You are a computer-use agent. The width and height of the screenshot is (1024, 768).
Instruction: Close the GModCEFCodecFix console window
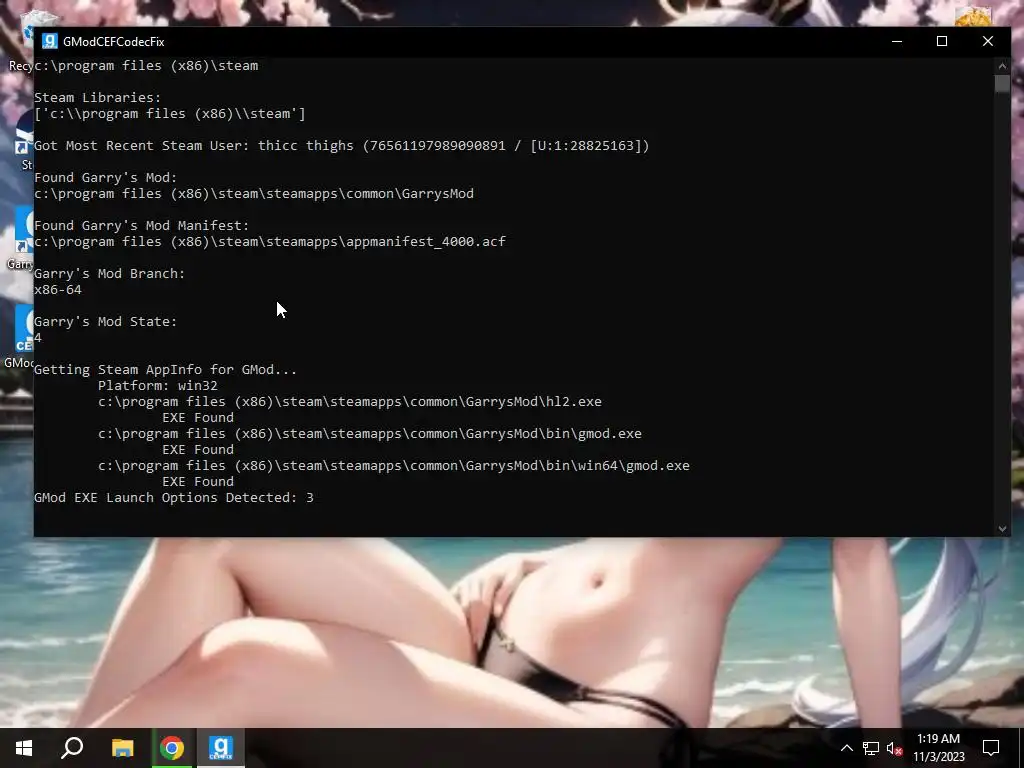[988, 41]
